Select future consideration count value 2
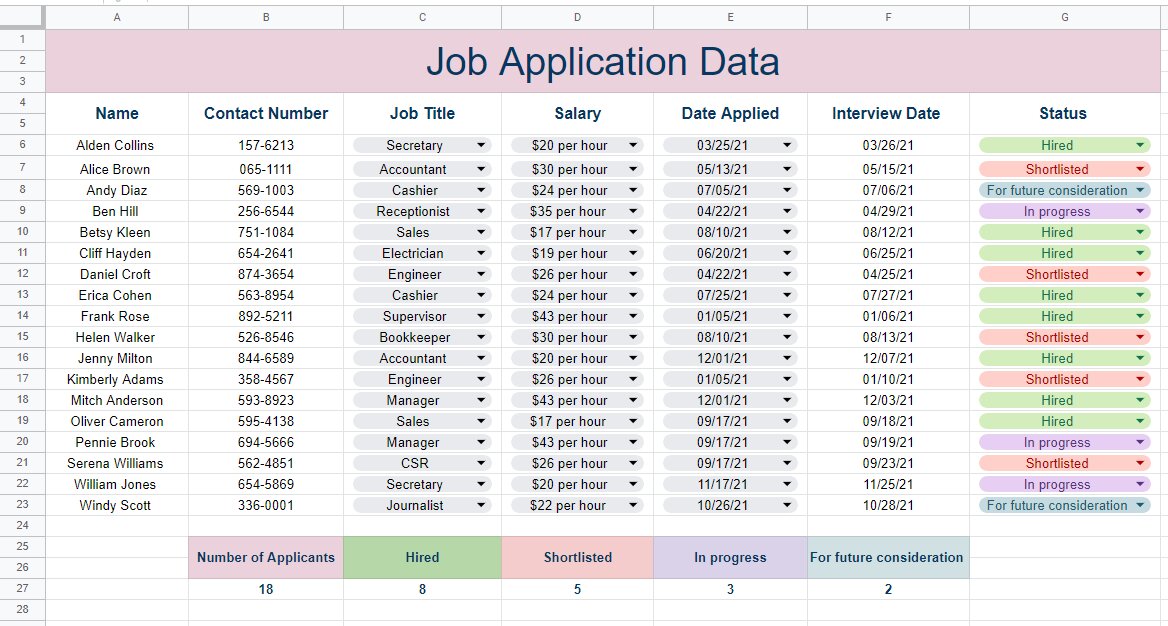Image resolution: width=1168 pixels, height=626 pixels. coord(888,589)
